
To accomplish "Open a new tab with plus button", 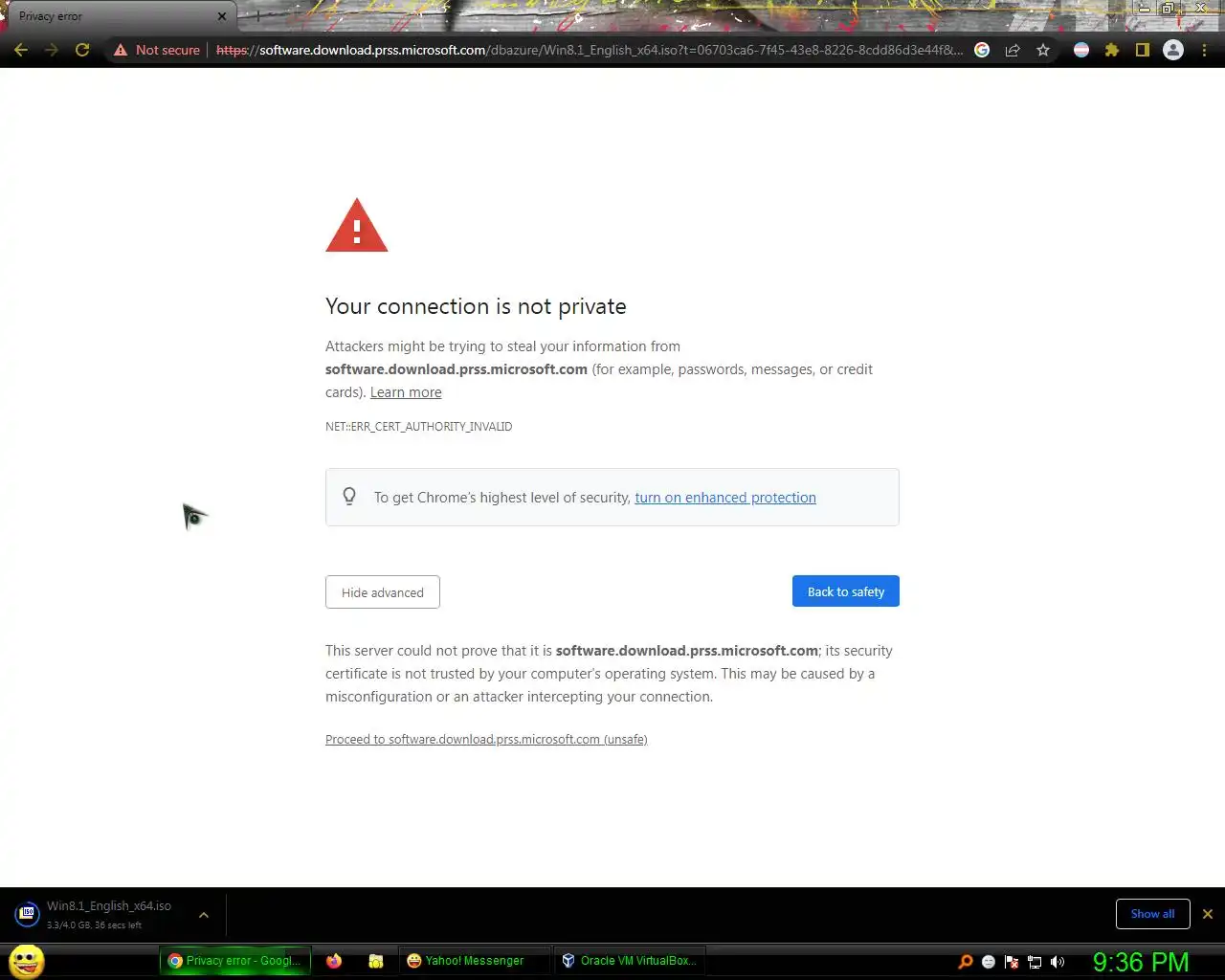I will click(256, 16).
